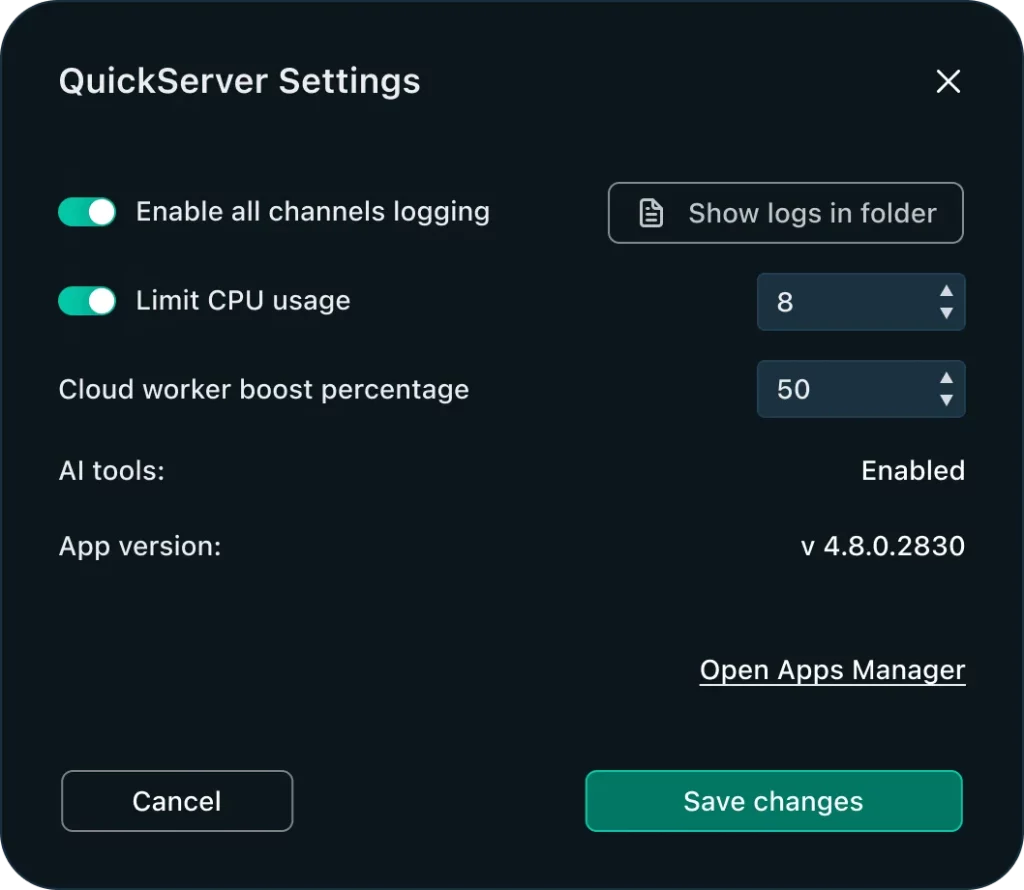The height and width of the screenshot is (890, 1024).
Task: Save changes with the green button
Action: click(x=774, y=801)
